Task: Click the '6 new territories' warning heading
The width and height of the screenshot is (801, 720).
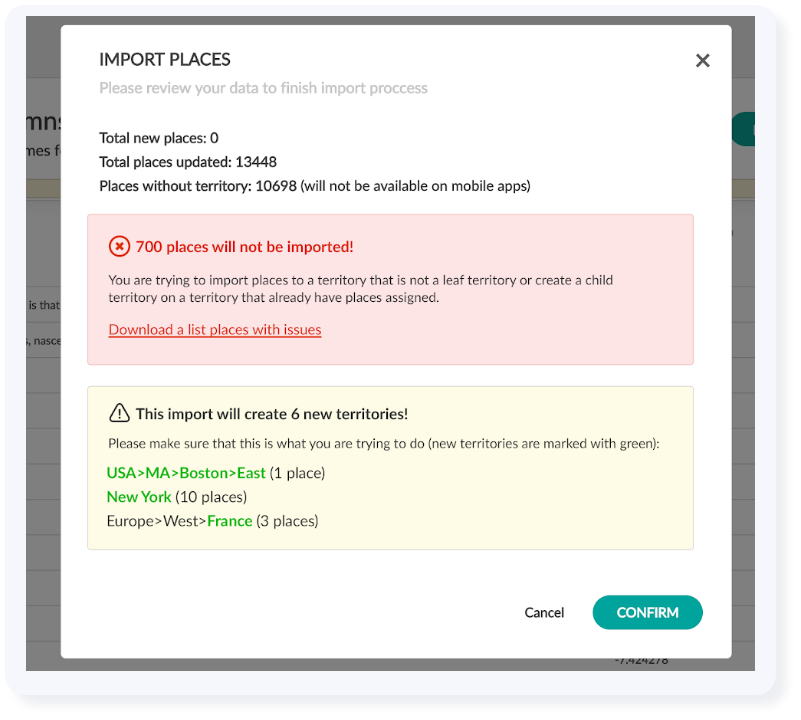Action: [x=272, y=413]
